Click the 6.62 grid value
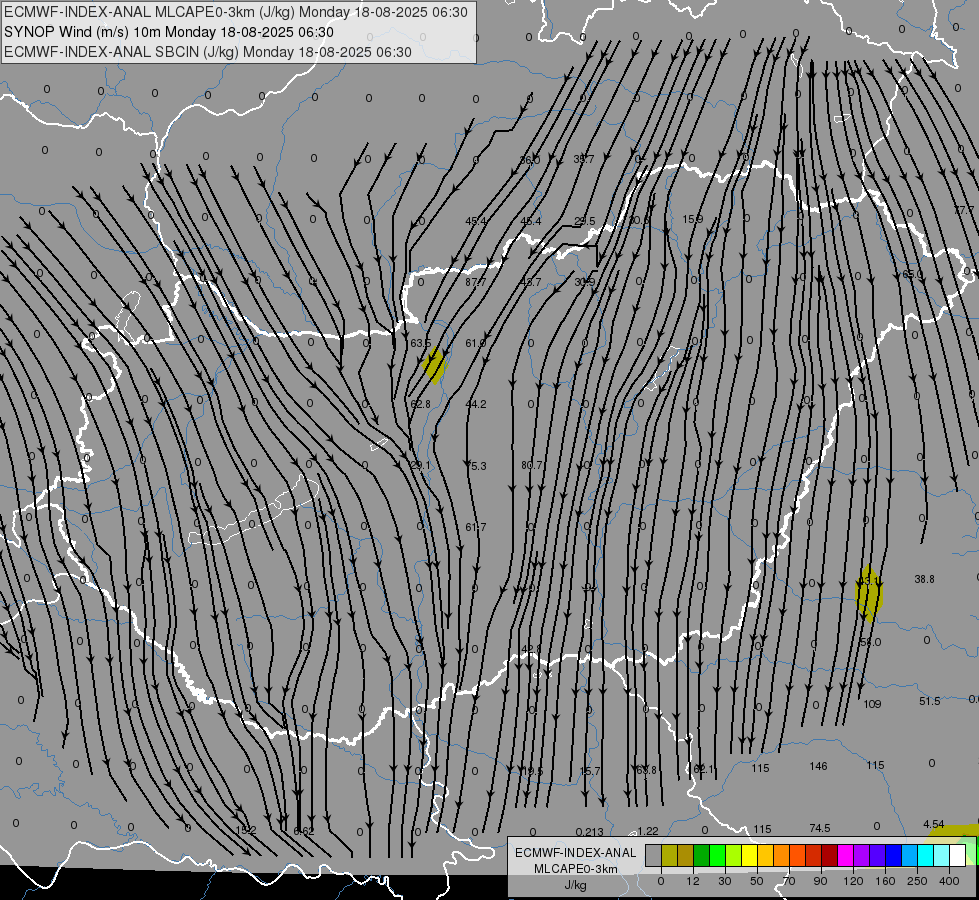The image size is (979, 900). (303, 831)
